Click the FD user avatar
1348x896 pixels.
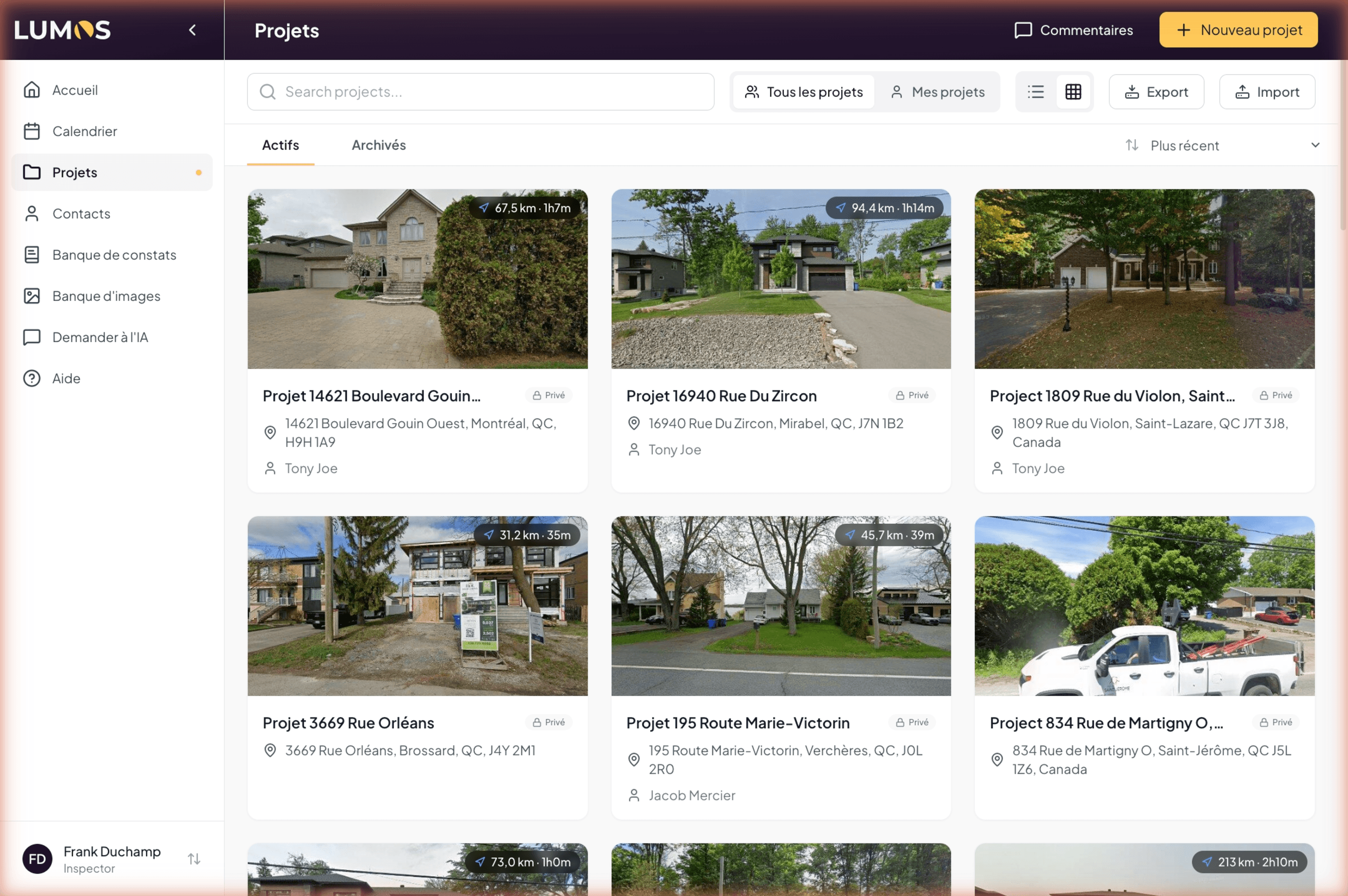37,859
